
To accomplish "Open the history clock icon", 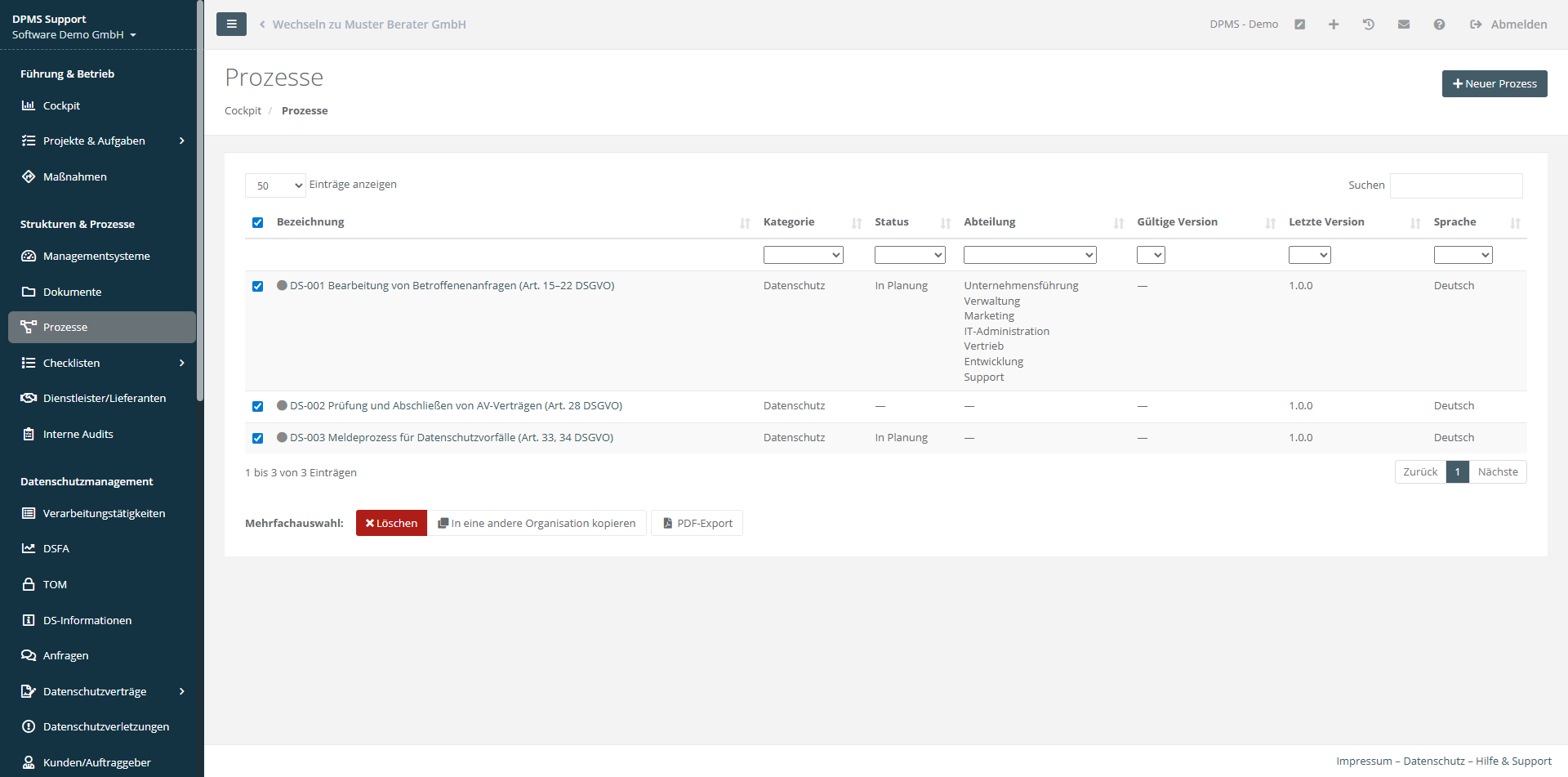I will (1369, 25).
